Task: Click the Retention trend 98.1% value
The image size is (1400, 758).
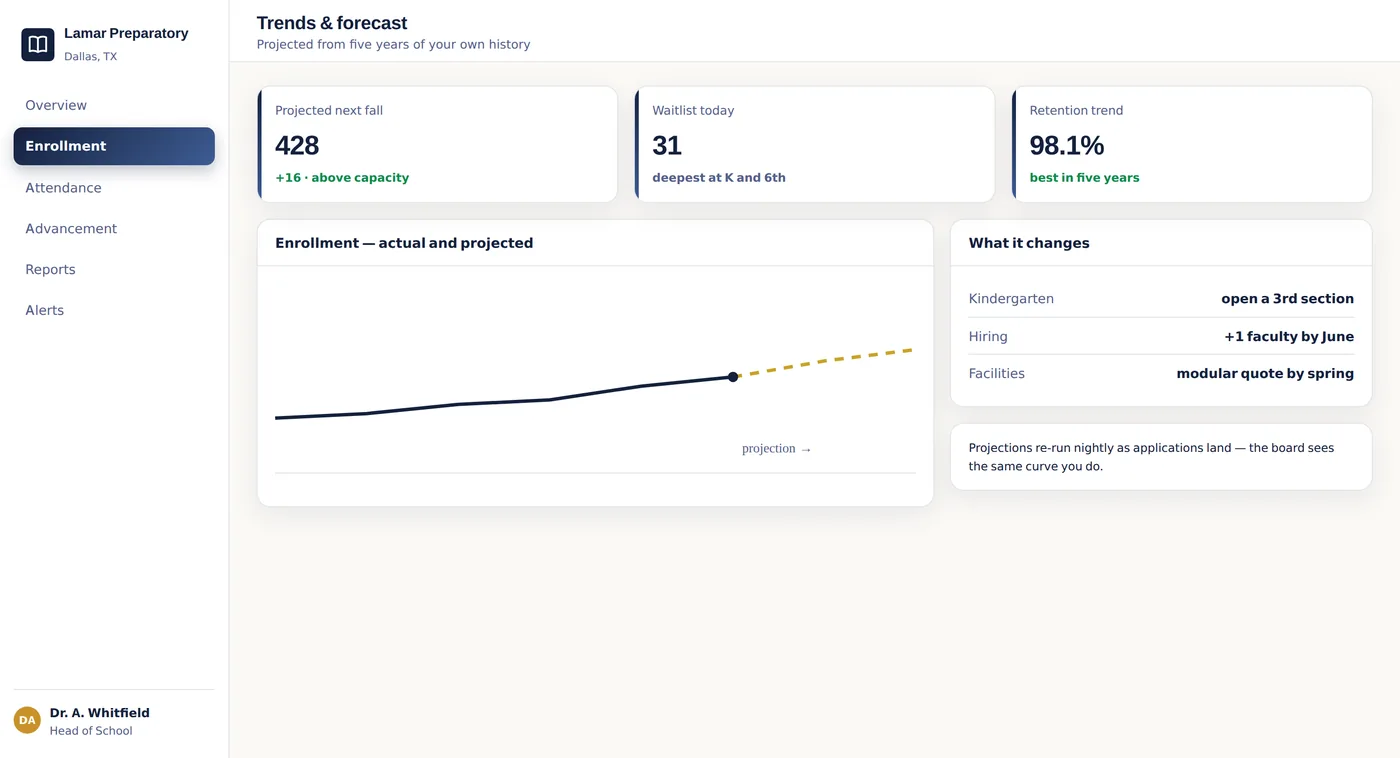Action: tap(1066, 145)
